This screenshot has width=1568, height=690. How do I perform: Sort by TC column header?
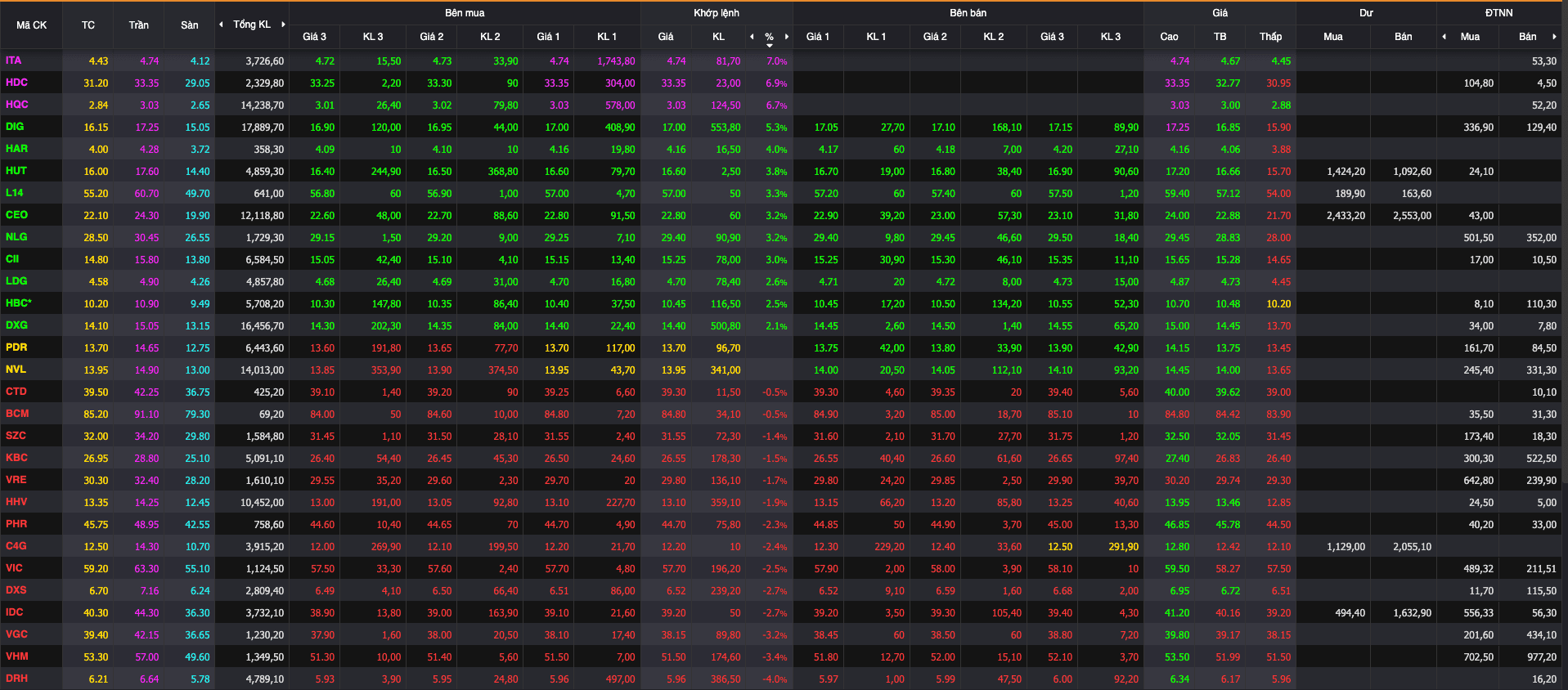pyautogui.click(x=88, y=25)
